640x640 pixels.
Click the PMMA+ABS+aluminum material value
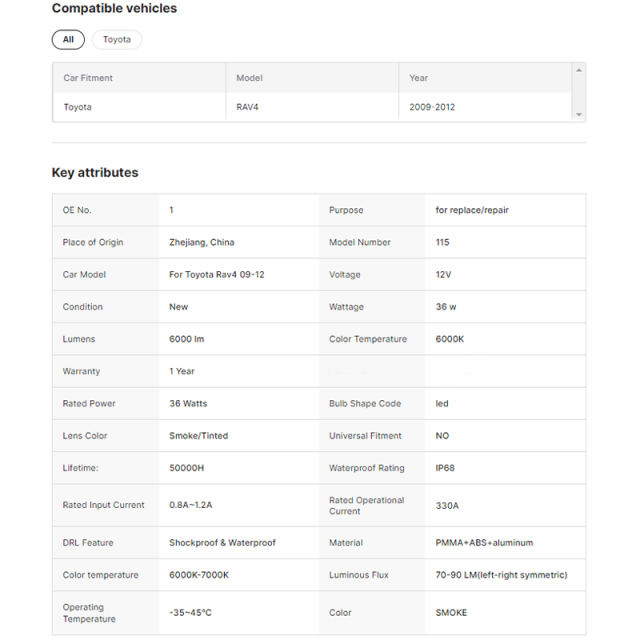(x=484, y=543)
